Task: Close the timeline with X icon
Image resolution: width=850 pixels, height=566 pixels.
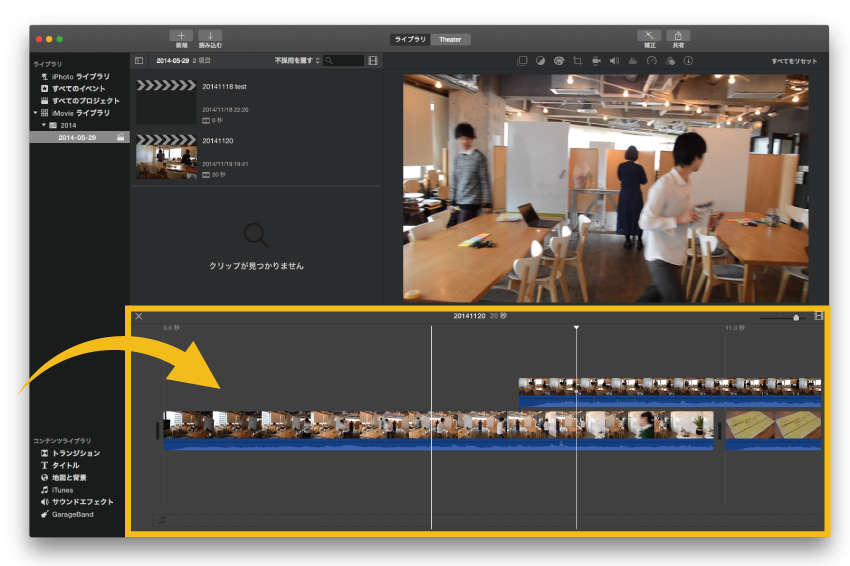Action: (139, 316)
